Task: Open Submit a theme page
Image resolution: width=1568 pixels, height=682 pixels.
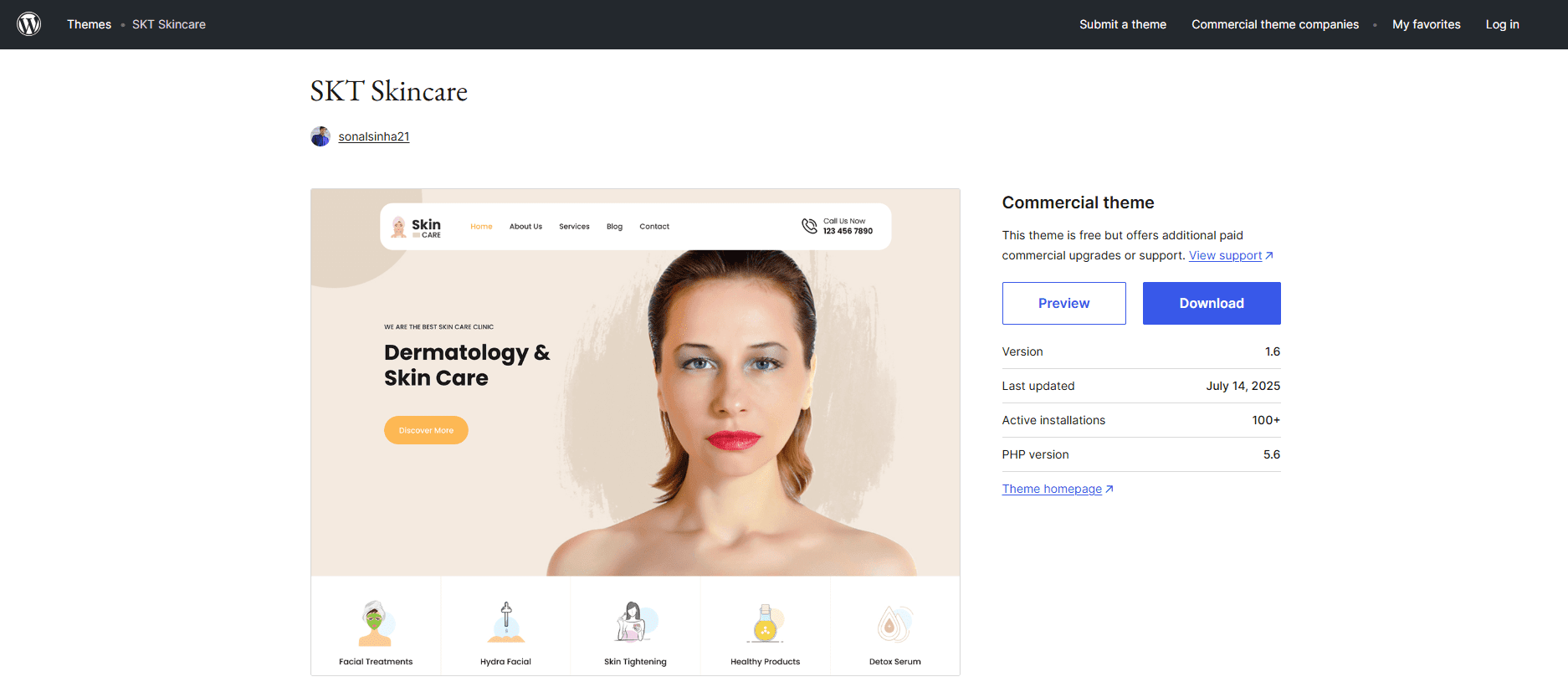Action: pyautogui.click(x=1123, y=24)
